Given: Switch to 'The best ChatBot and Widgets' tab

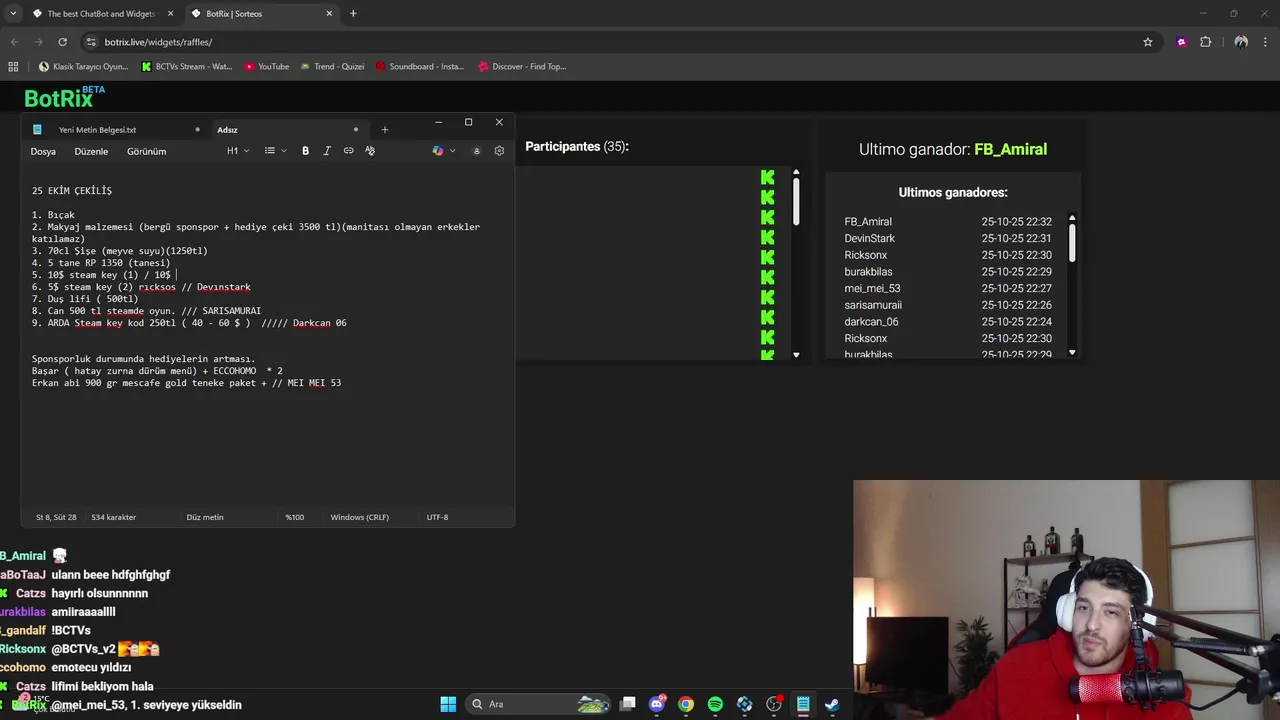Looking at the screenshot, I should coord(101,14).
